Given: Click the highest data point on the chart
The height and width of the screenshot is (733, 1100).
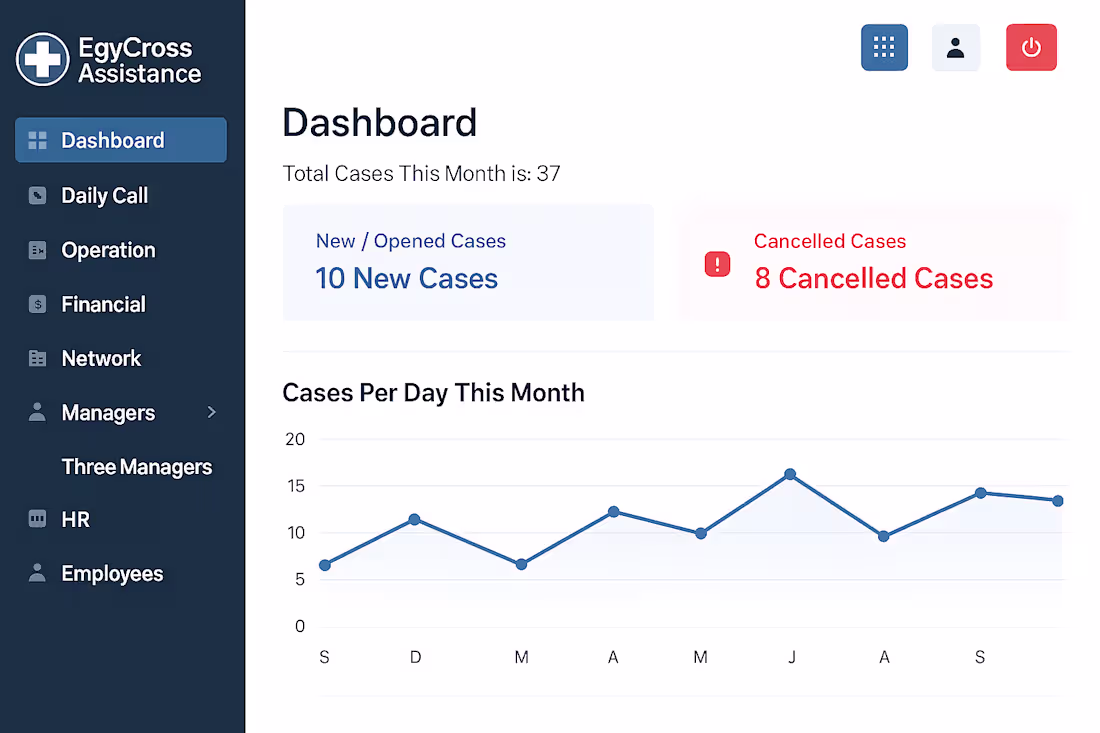Looking at the screenshot, I should (x=791, y=475).
